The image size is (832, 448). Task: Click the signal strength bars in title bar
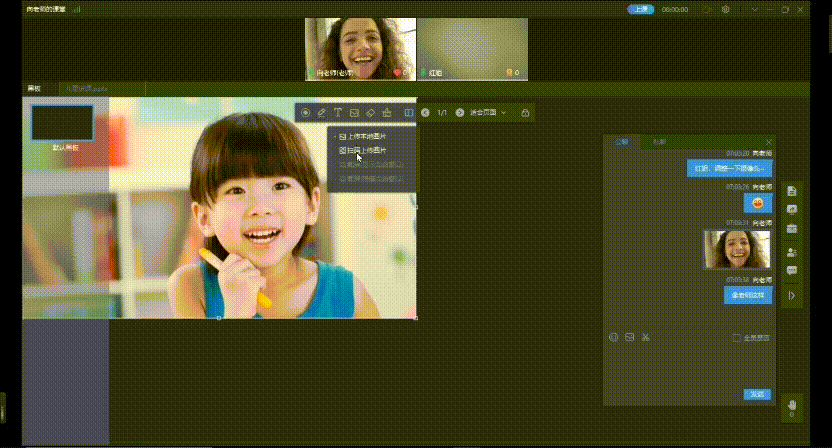click(77, 10)
